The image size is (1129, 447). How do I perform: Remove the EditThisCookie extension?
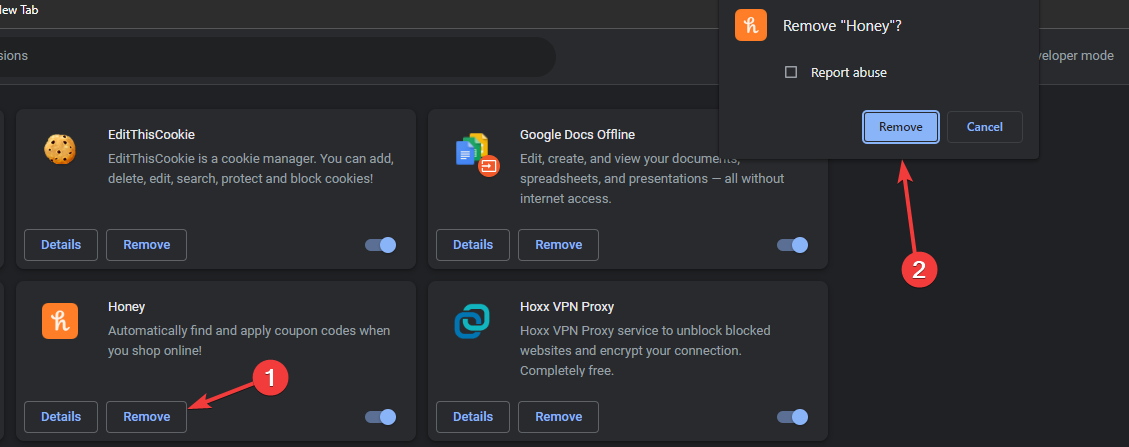[x=147, y=245]
